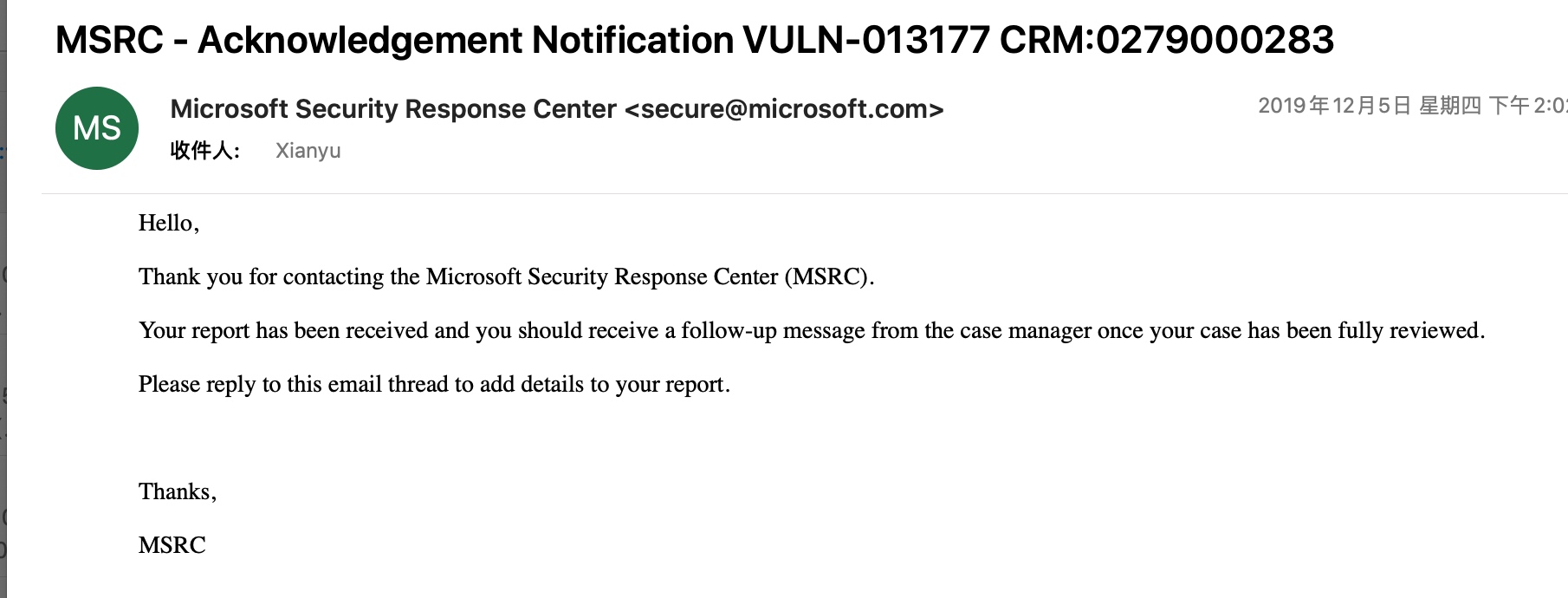Click "(MSRC)." ending the first paragraph
The width and height of the screenshot is (1568, 598).
click(x=829, y=277)
